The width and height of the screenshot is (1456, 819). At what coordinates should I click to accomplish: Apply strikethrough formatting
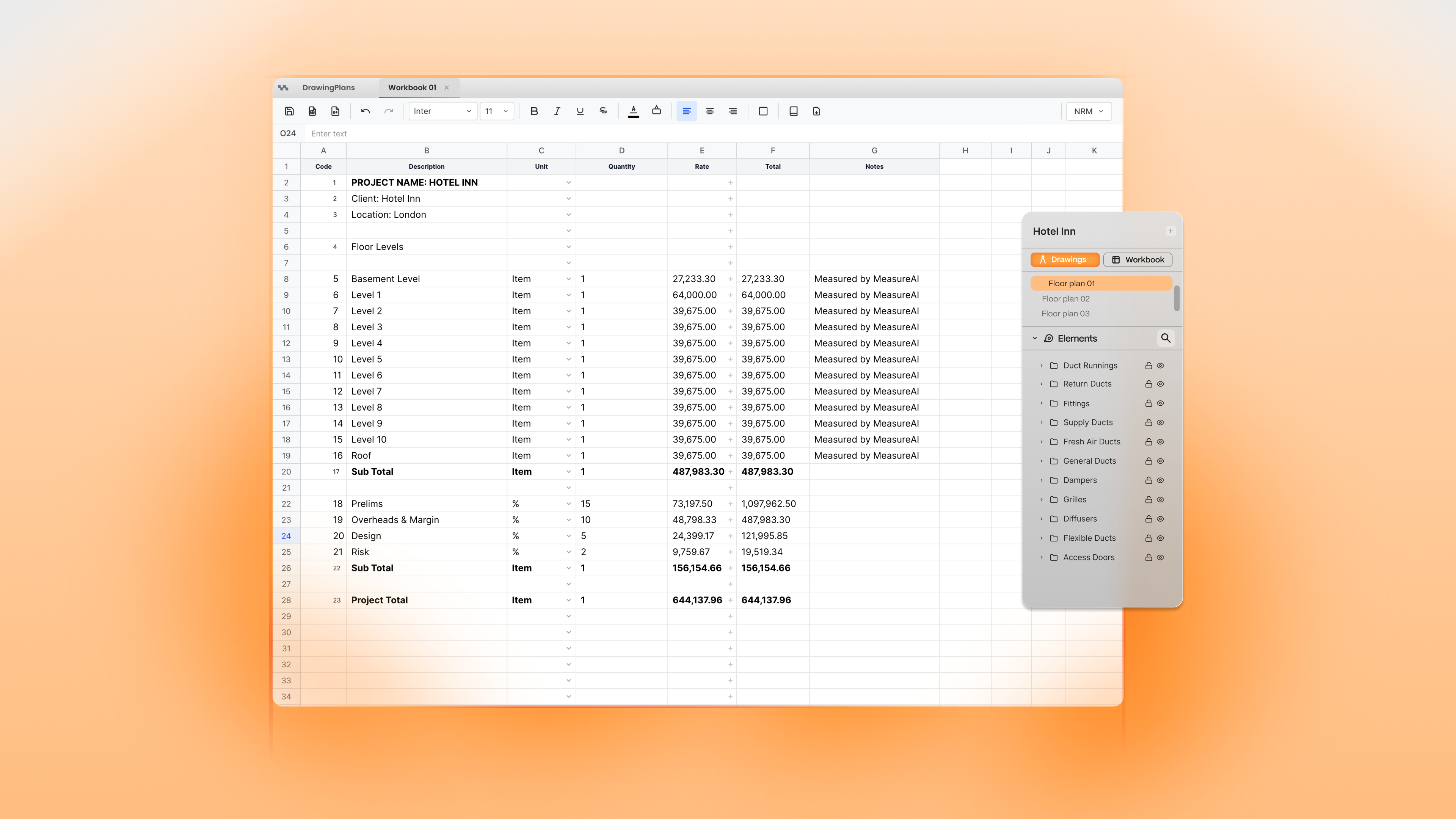[x=603, y=111]
